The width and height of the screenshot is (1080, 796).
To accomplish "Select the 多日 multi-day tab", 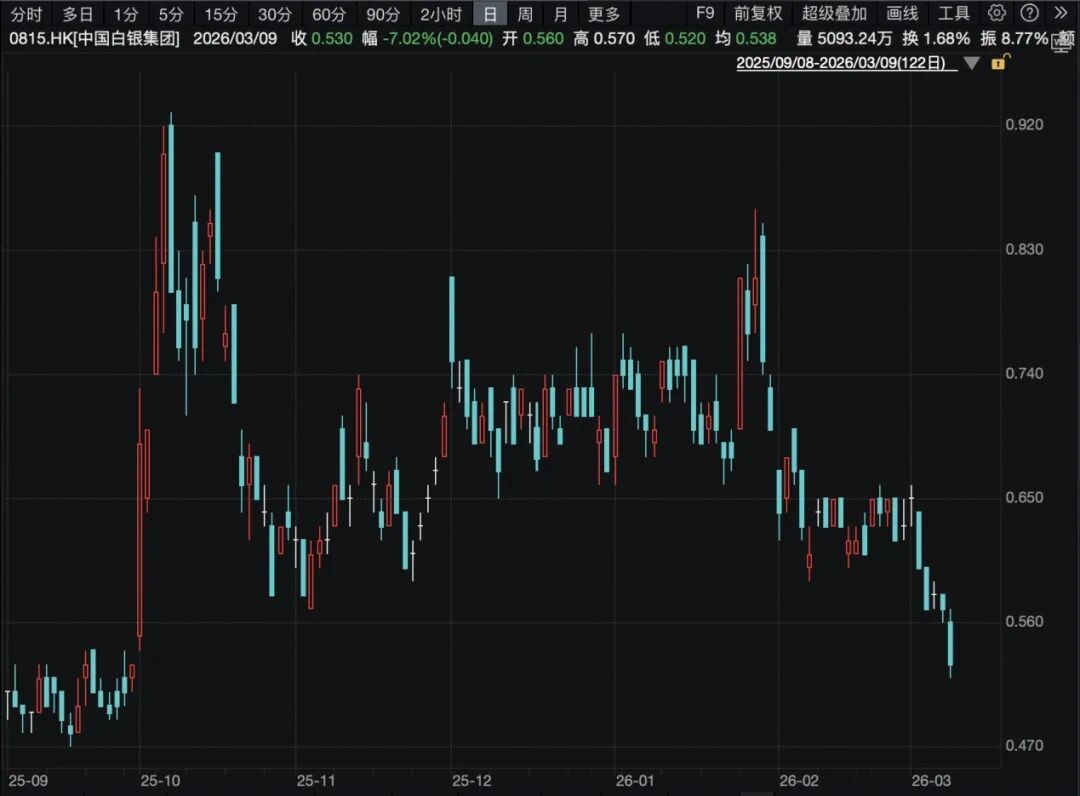I will coord(78,14).
